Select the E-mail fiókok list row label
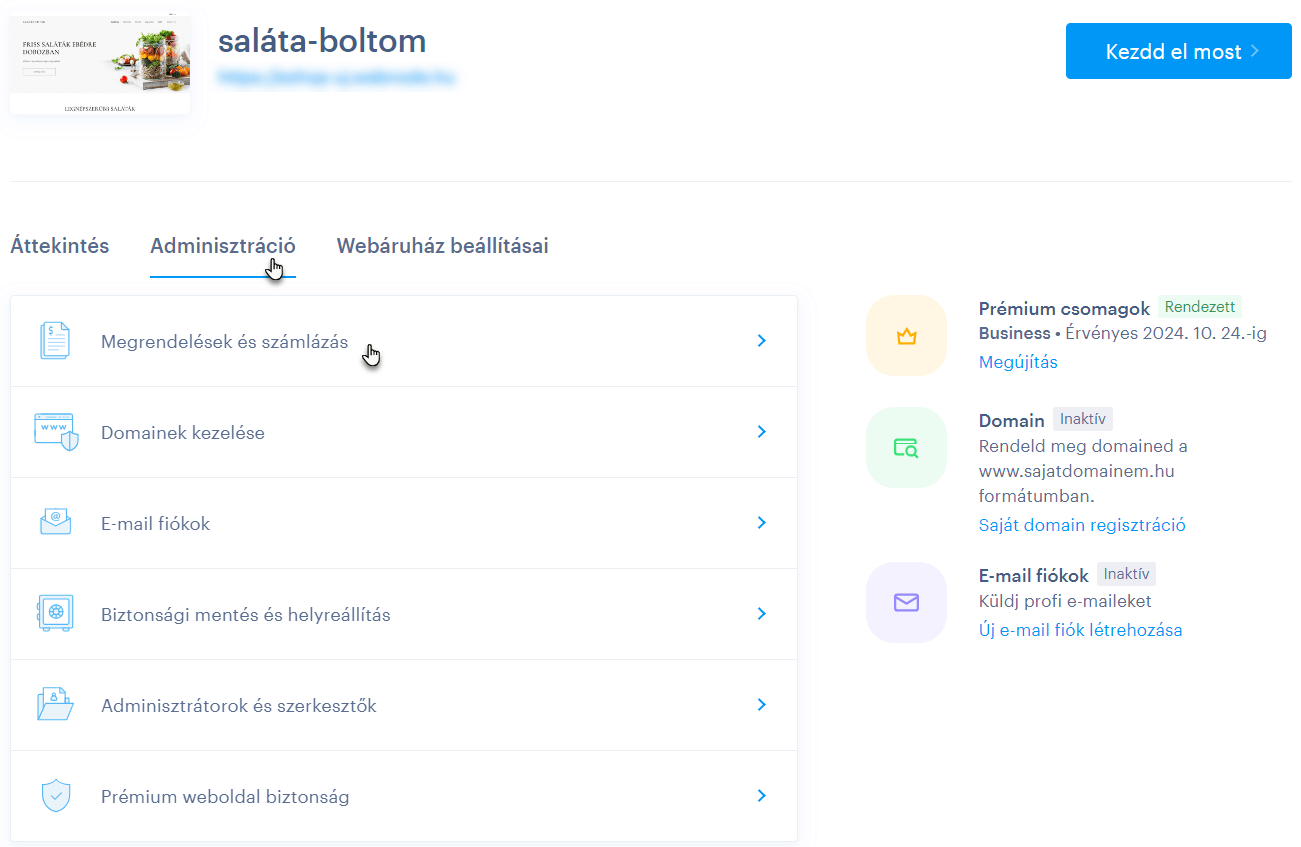The image size is (1301, 847). (x=155, y=524)
